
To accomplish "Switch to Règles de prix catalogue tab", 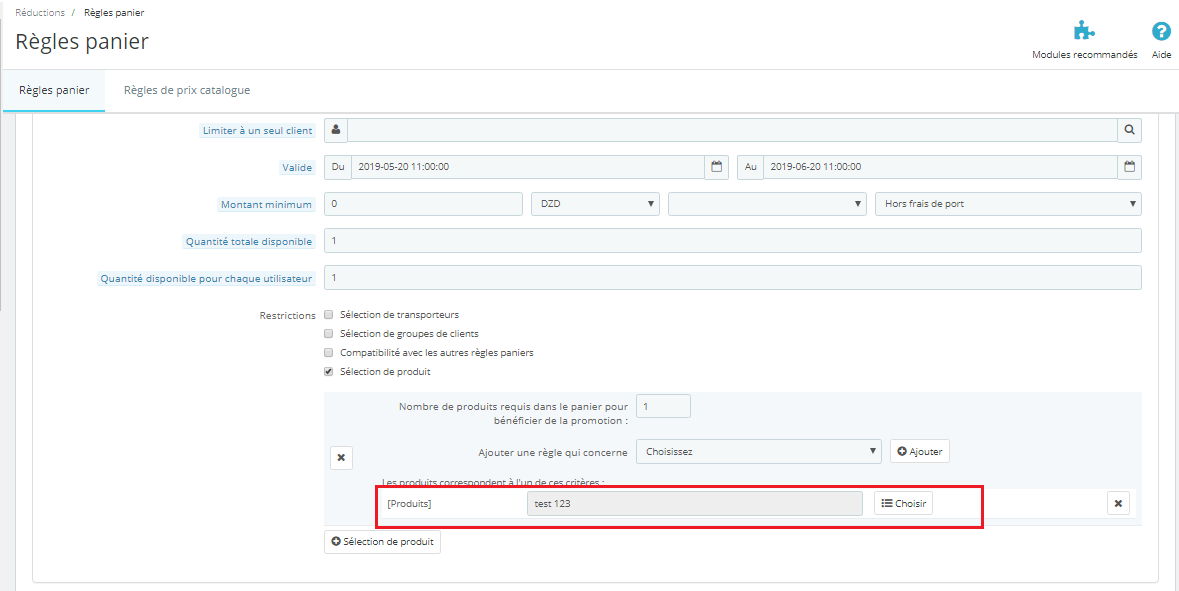I will tap(186, 90).
